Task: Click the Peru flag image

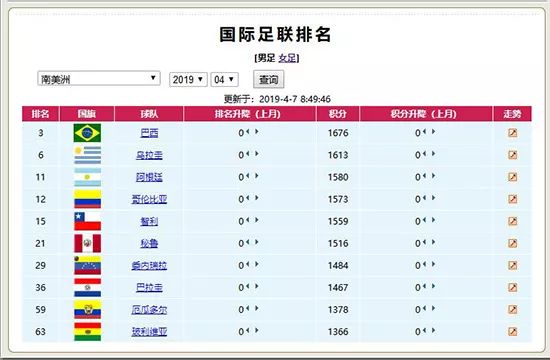Action: click(87, 244)
